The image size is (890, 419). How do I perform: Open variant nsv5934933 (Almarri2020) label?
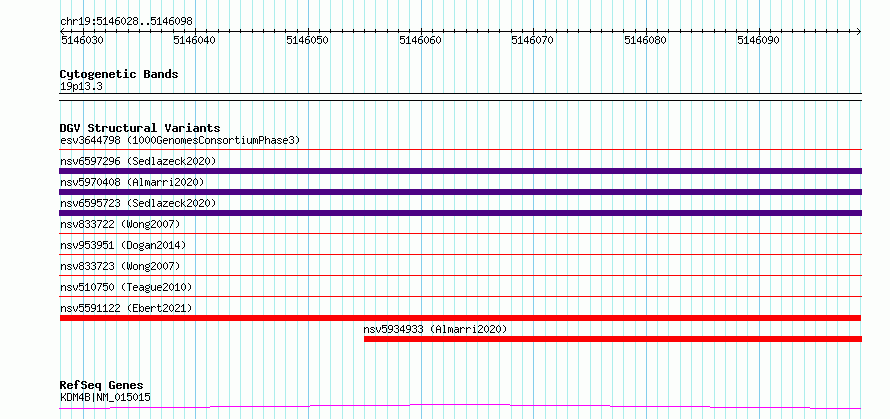pos(435,329)
